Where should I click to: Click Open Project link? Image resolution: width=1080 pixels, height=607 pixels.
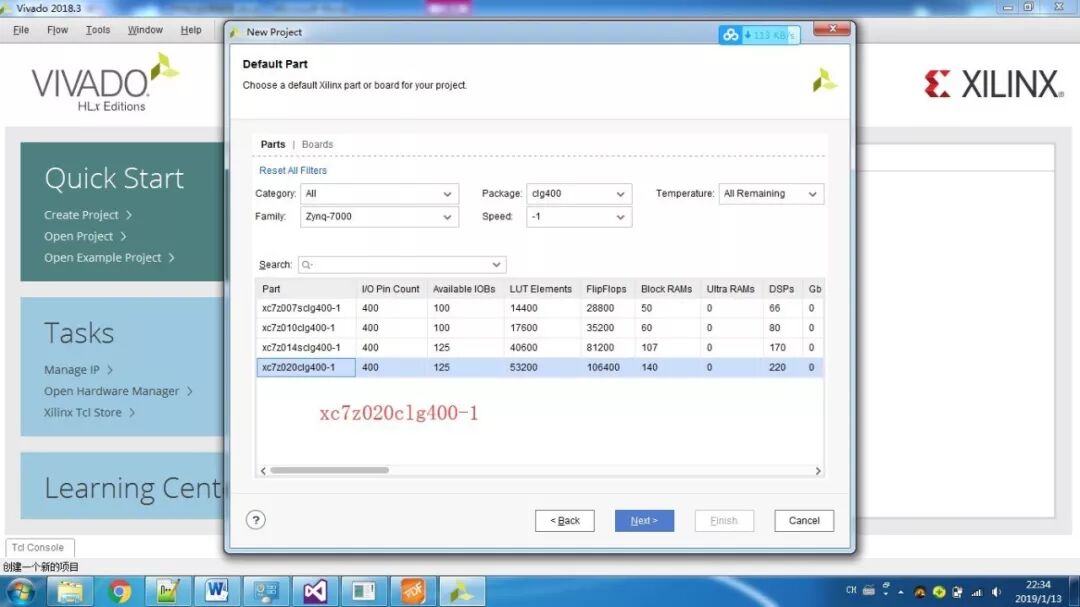pos(79,236)
